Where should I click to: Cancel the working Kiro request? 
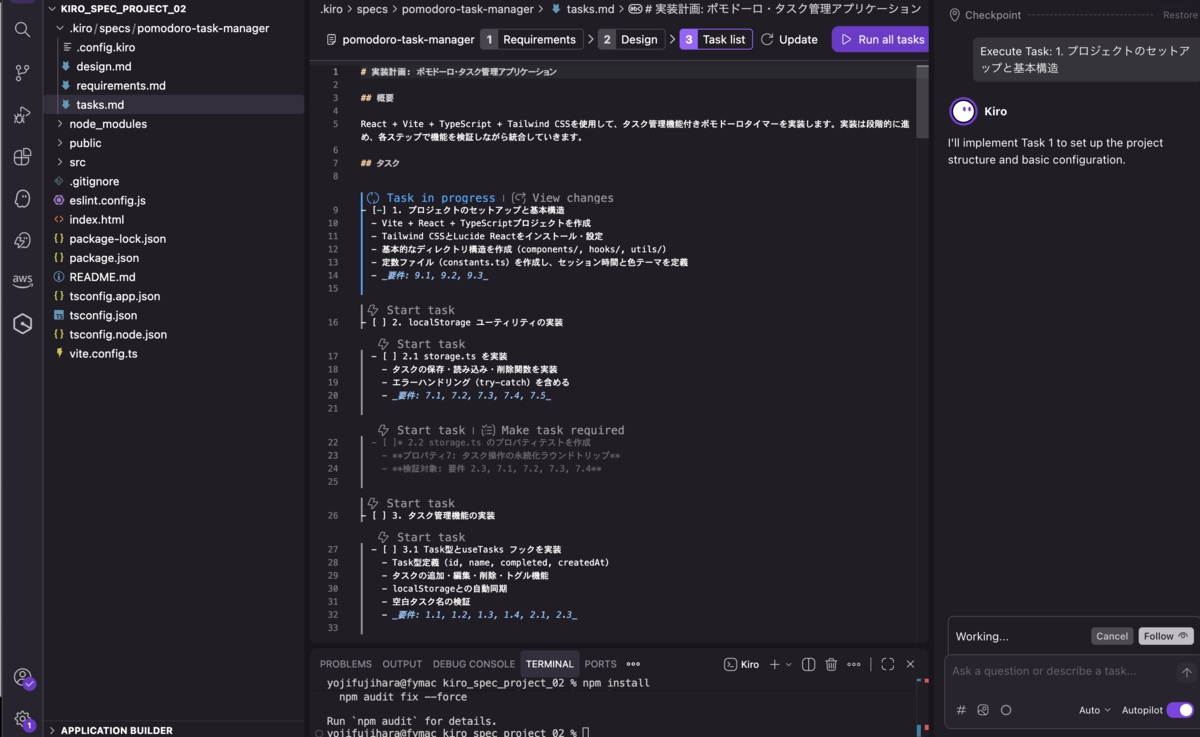tap(1112, 636)
